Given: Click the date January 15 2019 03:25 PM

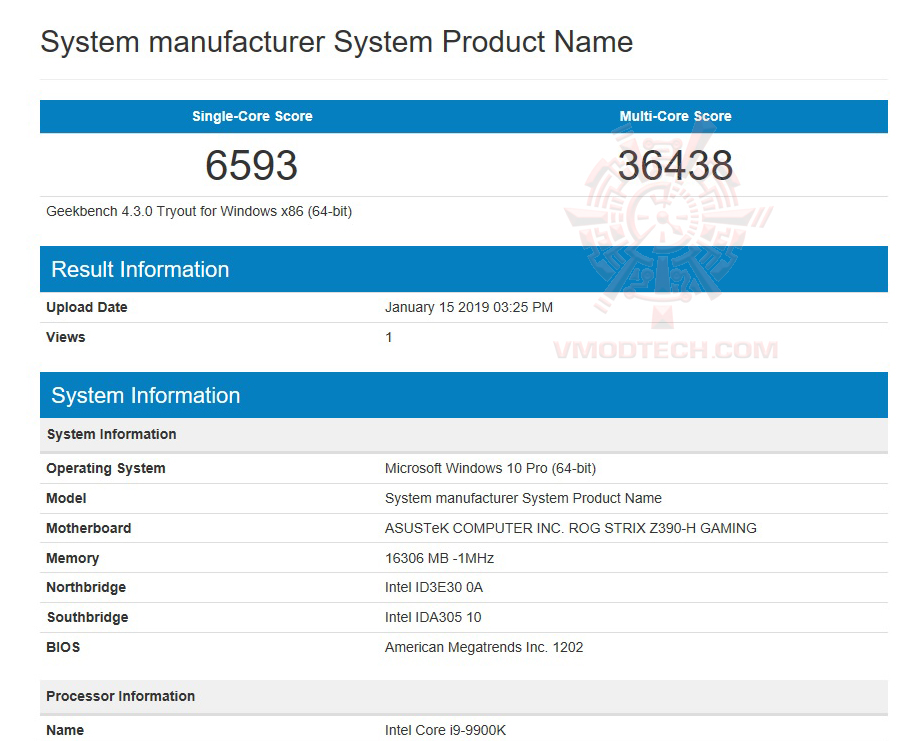Looking at the screenshot, I should click(469, 307).
